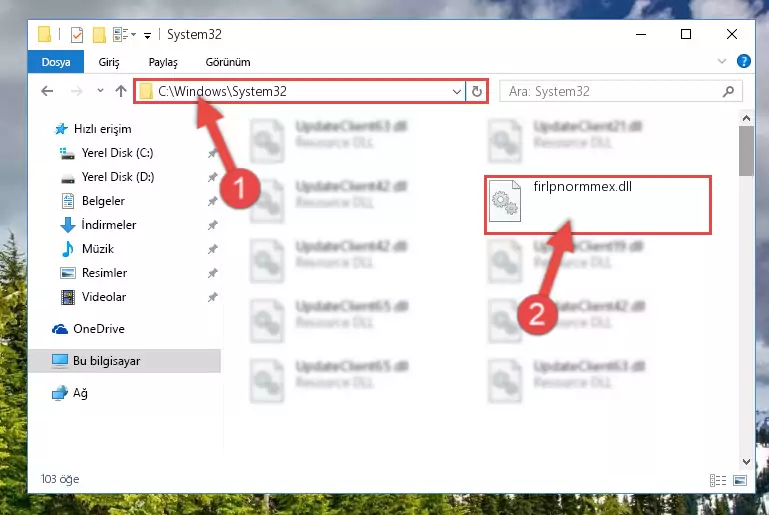Click the folder icon in the title bar
The image size is (769, 515).
pyautogui.click(x=44, y=34)
